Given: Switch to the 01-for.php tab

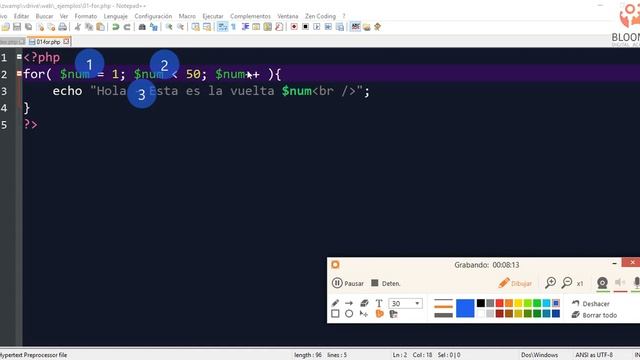Looking at the screenshot, I should 48,42.
